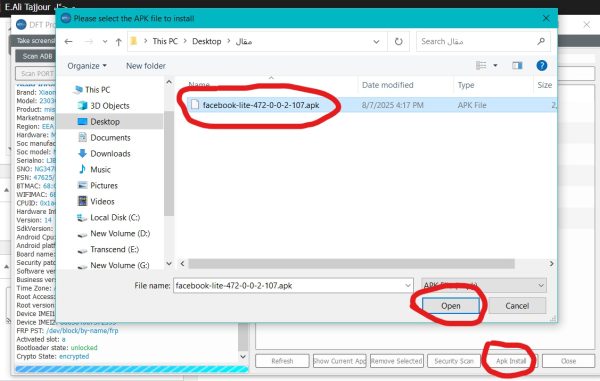600x381 pixels.
Task: Go forward in the file dialog
Action: click(x=88, y=41)
